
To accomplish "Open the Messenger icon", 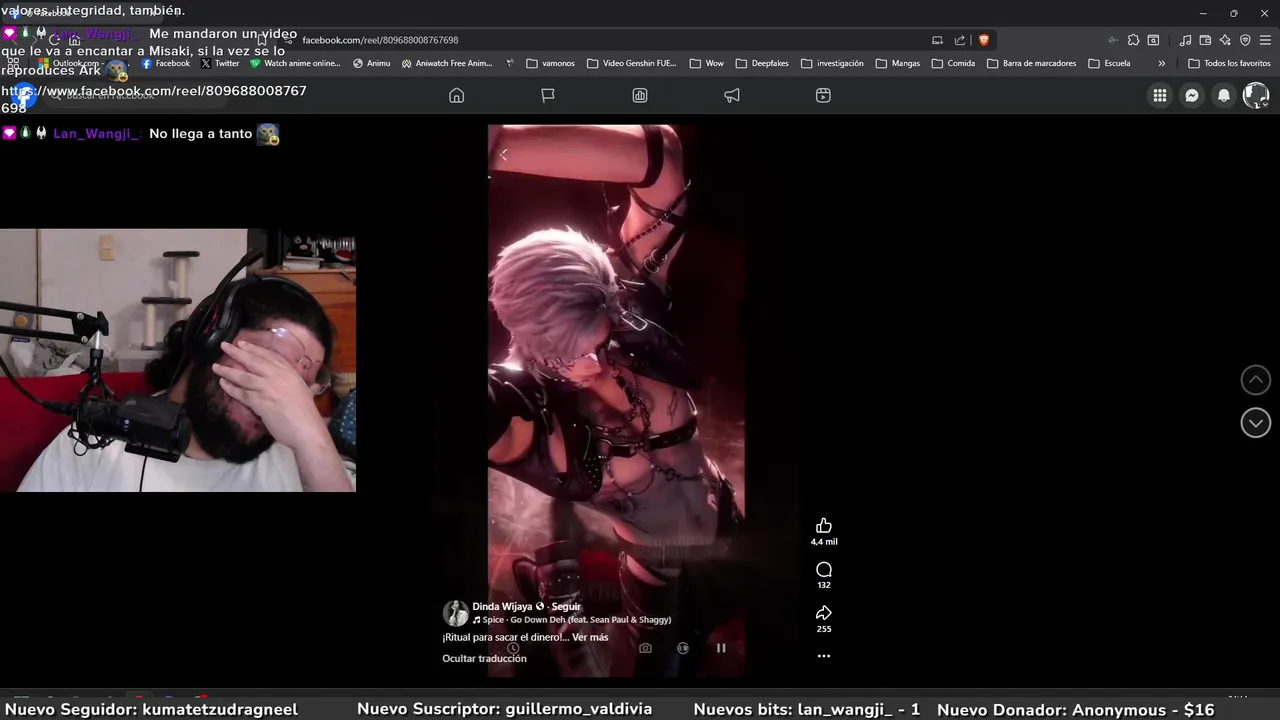I will tap(1192, 95).
